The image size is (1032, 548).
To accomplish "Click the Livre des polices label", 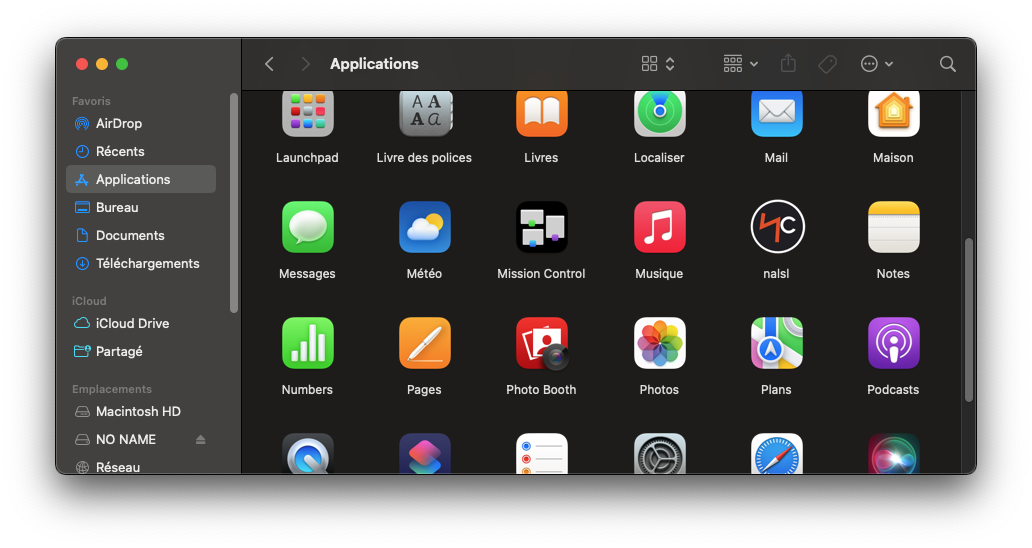I will click(424, 158).
